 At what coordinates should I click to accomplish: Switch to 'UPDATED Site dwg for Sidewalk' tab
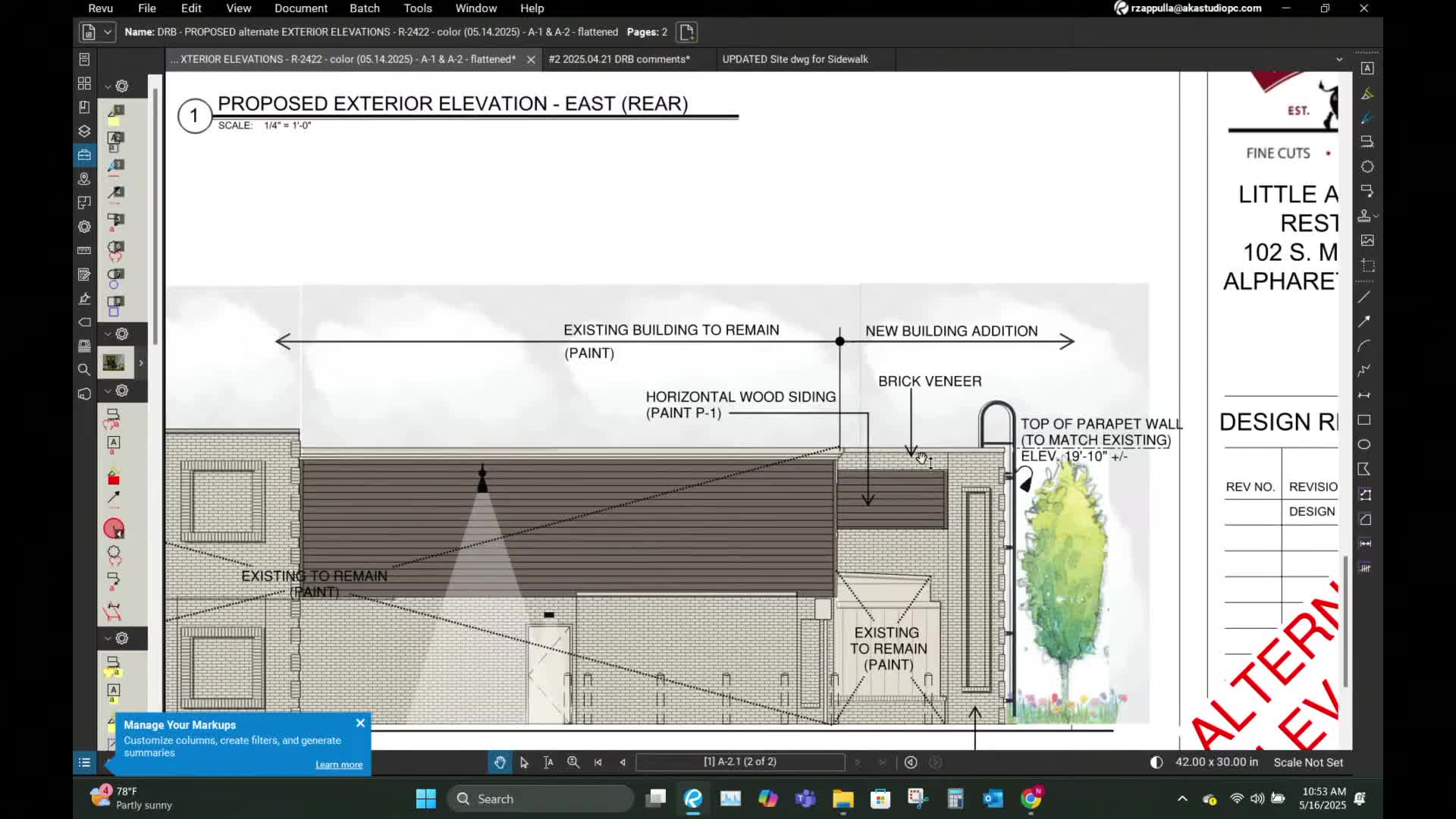point(795,59)
